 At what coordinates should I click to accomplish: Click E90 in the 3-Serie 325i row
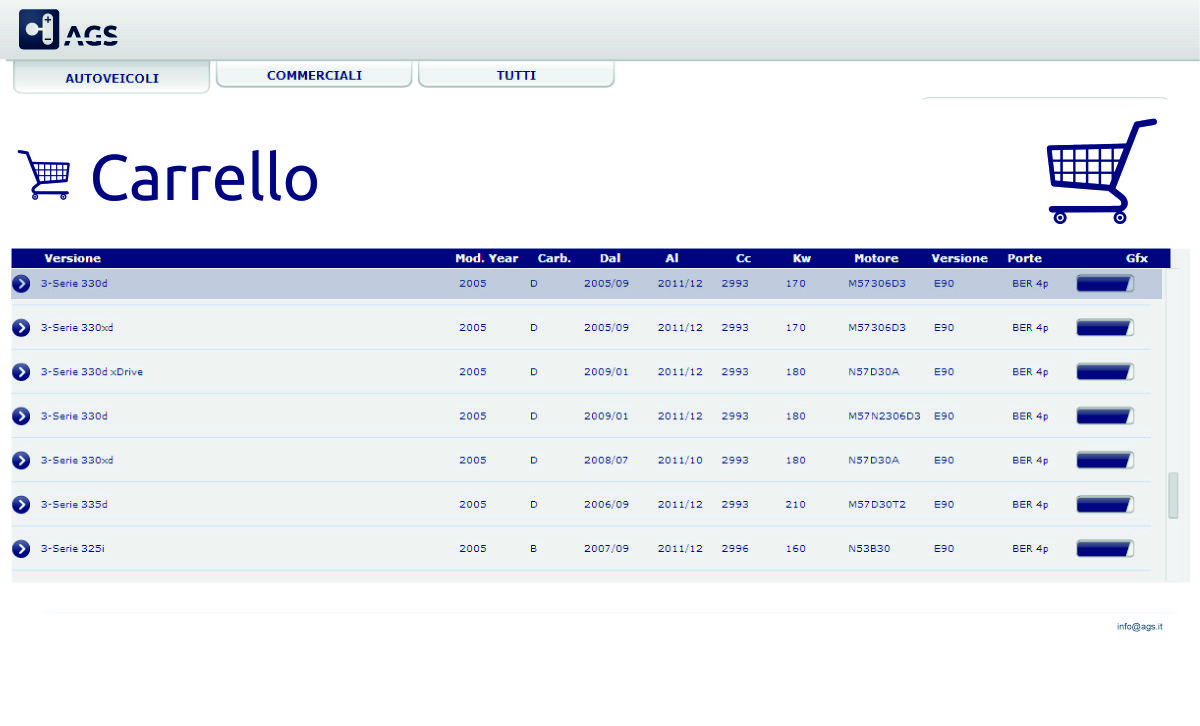click(944, 549)
